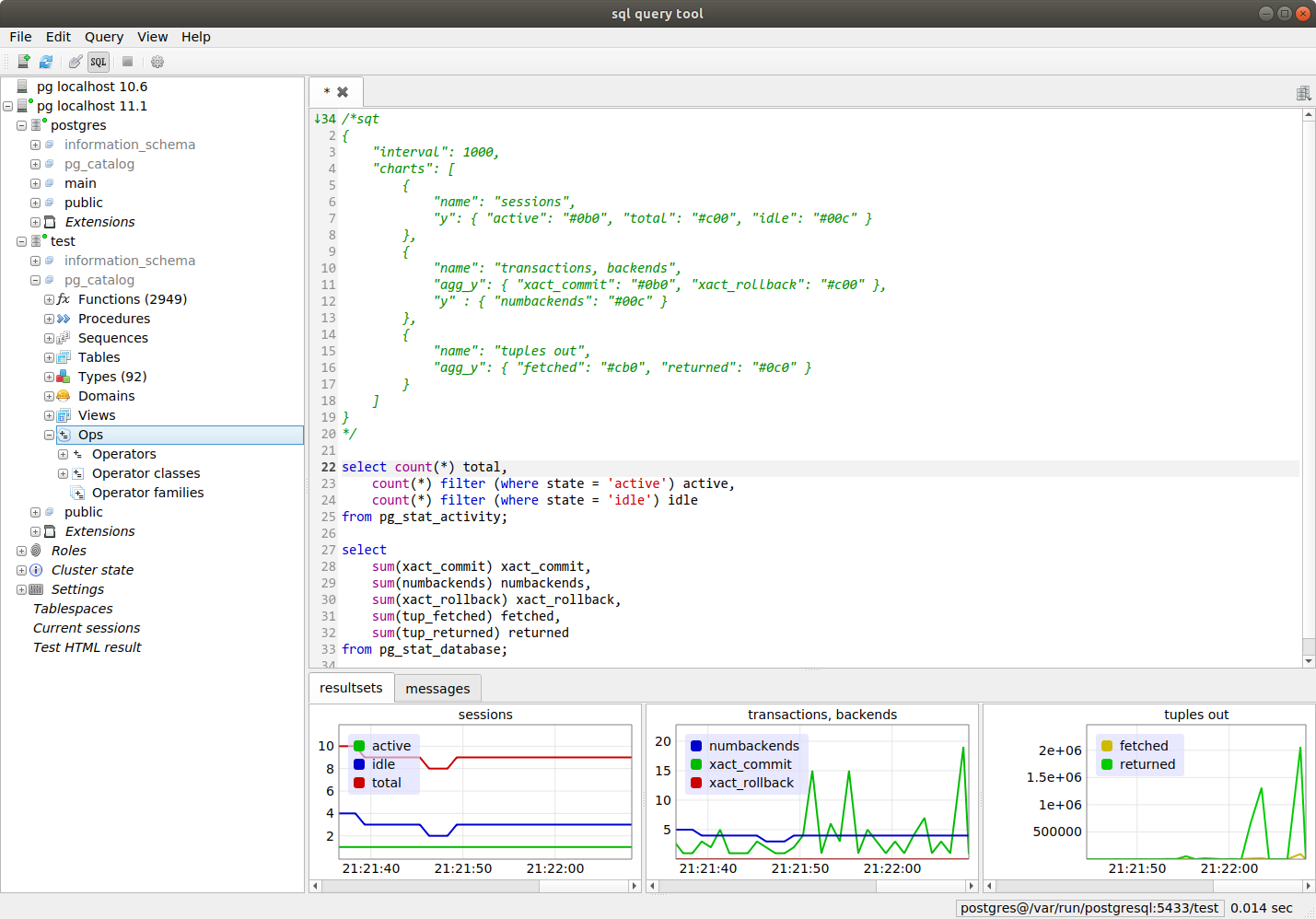Click the editor vertical scrollbar up arrow

[x=1309, y=115]
